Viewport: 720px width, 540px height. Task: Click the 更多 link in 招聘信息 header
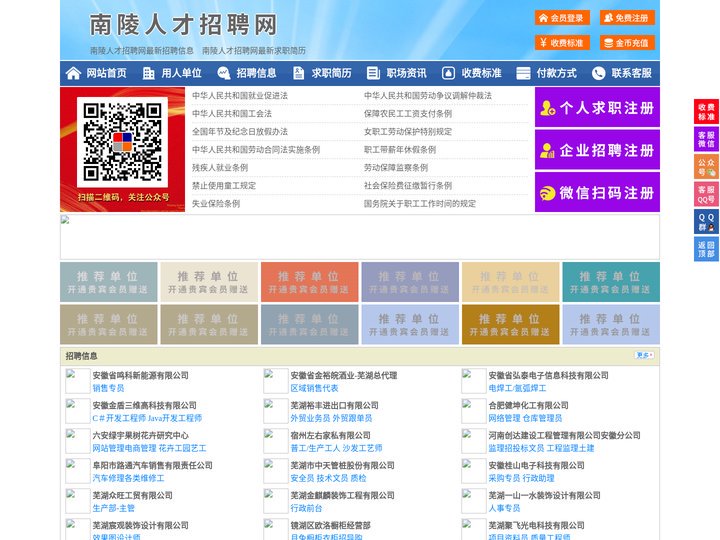pyautogui.click(x=644, y=355)
